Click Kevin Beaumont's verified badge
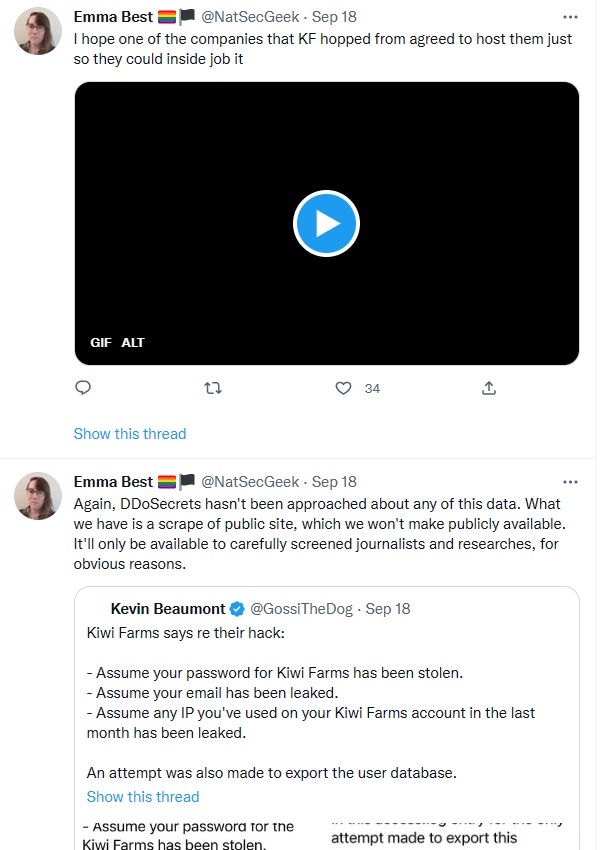The width and height of the screenshot is (601, 850). tap(238, 608)
